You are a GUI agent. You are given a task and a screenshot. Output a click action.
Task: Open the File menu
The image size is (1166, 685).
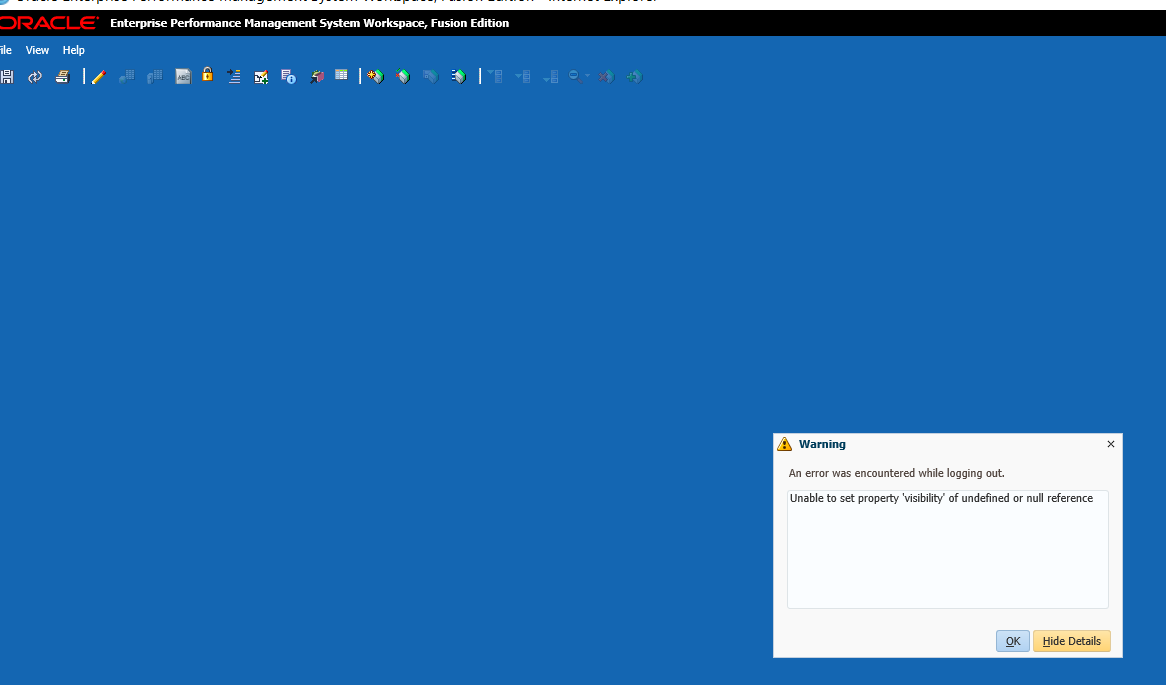coord(6,50)
